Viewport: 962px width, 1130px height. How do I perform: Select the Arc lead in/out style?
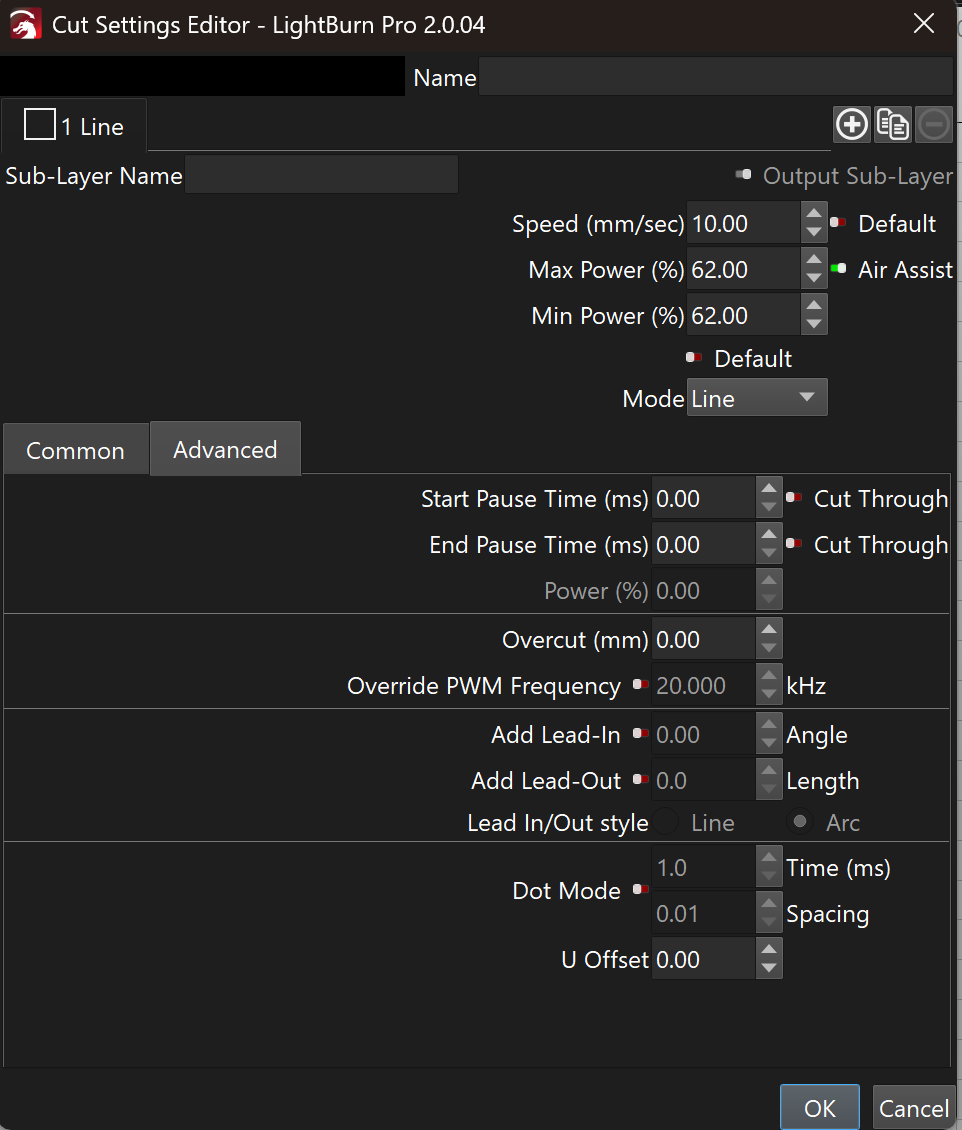(800, 822)
